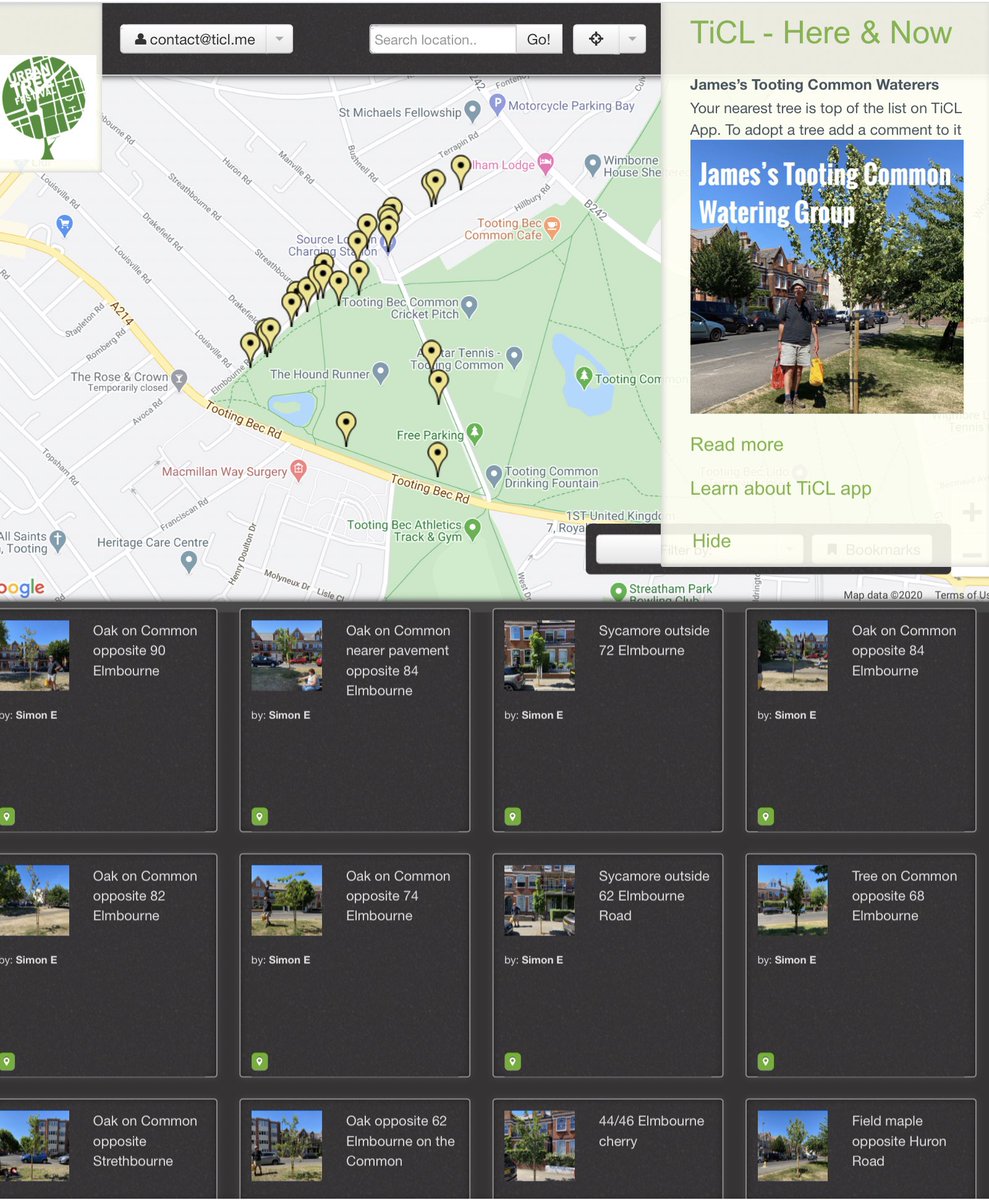Open 'Oak on Common opposite 82 Elmbourne' title
989x1200 pixels.
[x=145, y=895]
